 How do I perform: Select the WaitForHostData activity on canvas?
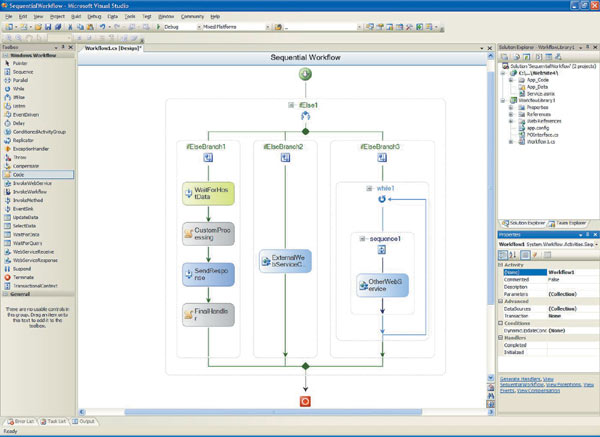208,193
